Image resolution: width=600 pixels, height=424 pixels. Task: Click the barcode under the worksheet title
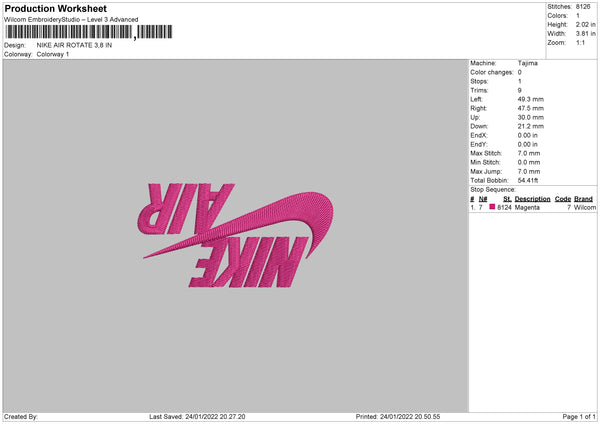89,32
